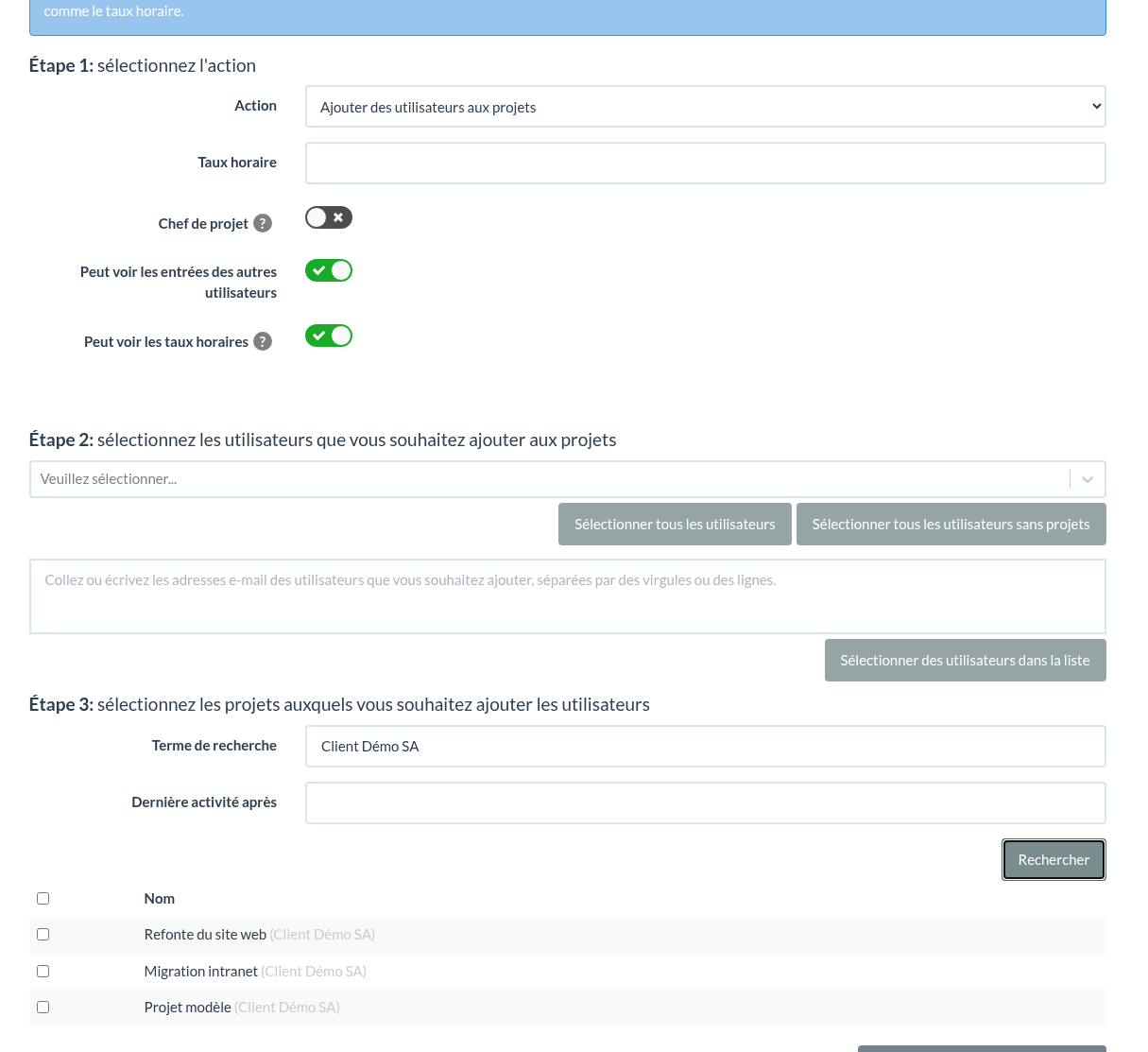1148x1052 pixels.
Task: Click Refonte du site web row text
Action: 205,934
